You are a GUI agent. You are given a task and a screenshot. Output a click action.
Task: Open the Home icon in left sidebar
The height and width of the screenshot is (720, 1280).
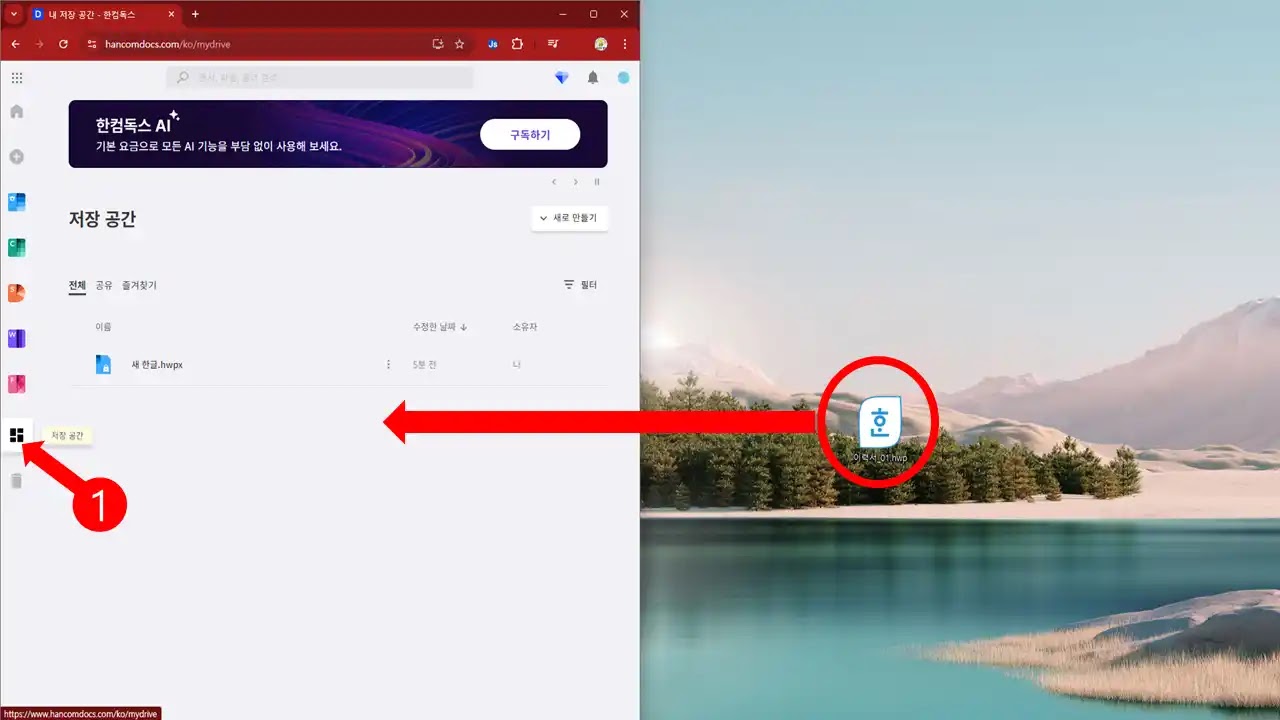[x=16, y=111]
